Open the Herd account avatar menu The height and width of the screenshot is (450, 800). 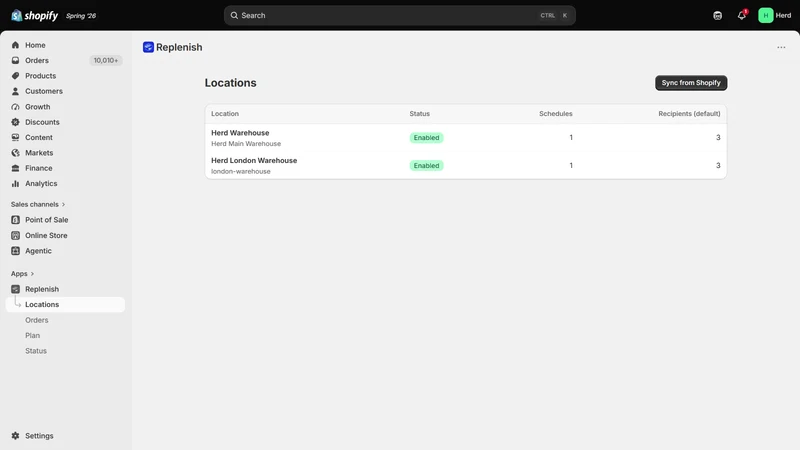coord(774,15)
